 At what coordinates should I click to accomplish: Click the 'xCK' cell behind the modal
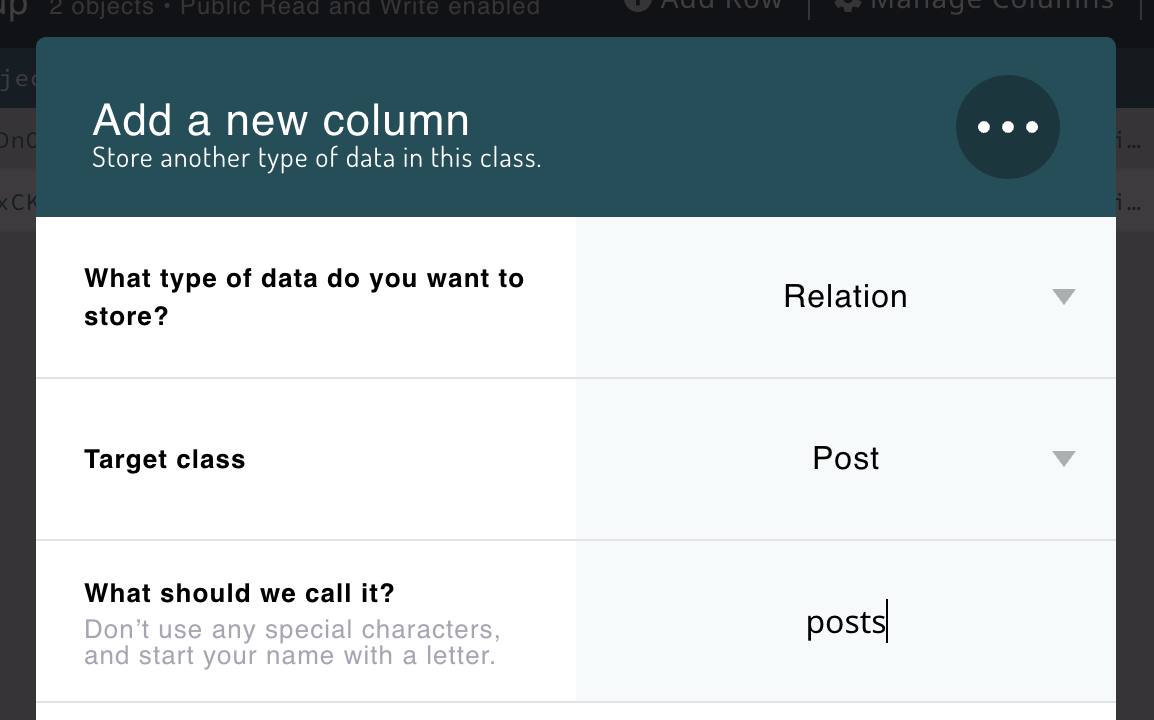click(x=17, y=203)
